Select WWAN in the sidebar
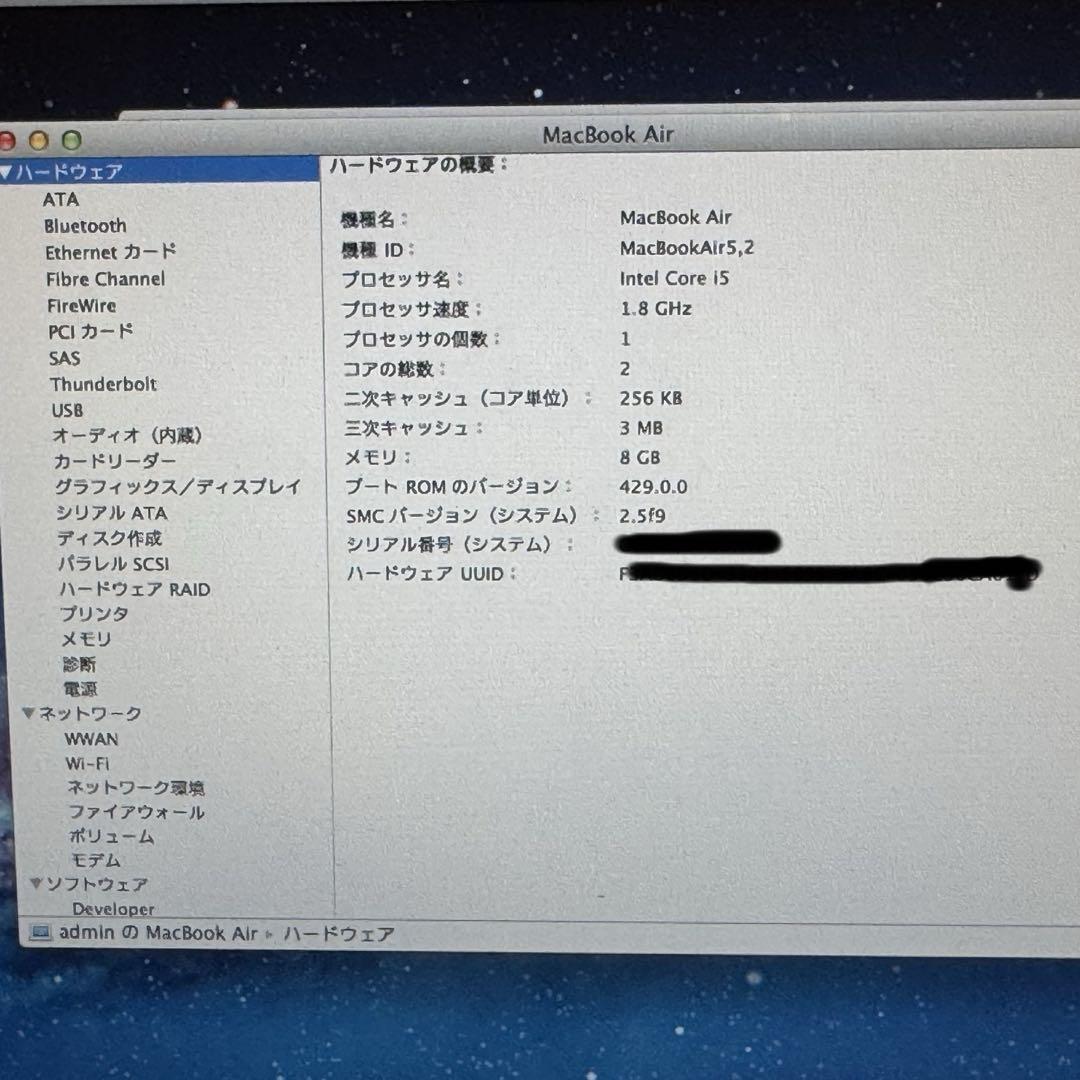 (x=92, y=739)
